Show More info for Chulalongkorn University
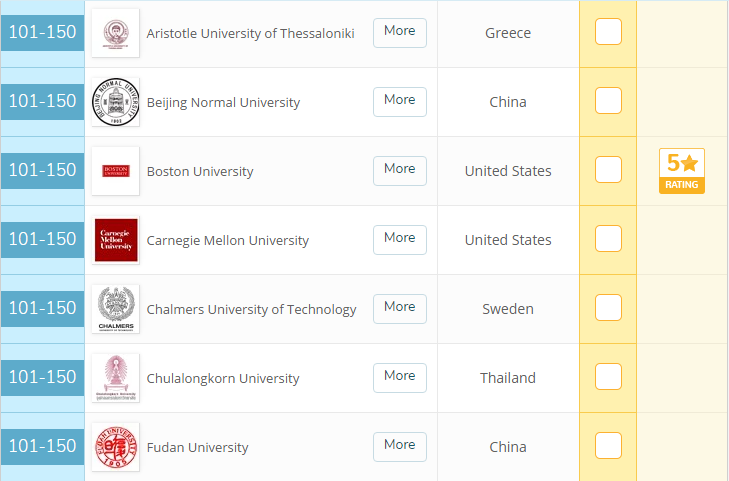Image resolution: width=729 pixels, height=481 pixels. click(x=399, y=377)
